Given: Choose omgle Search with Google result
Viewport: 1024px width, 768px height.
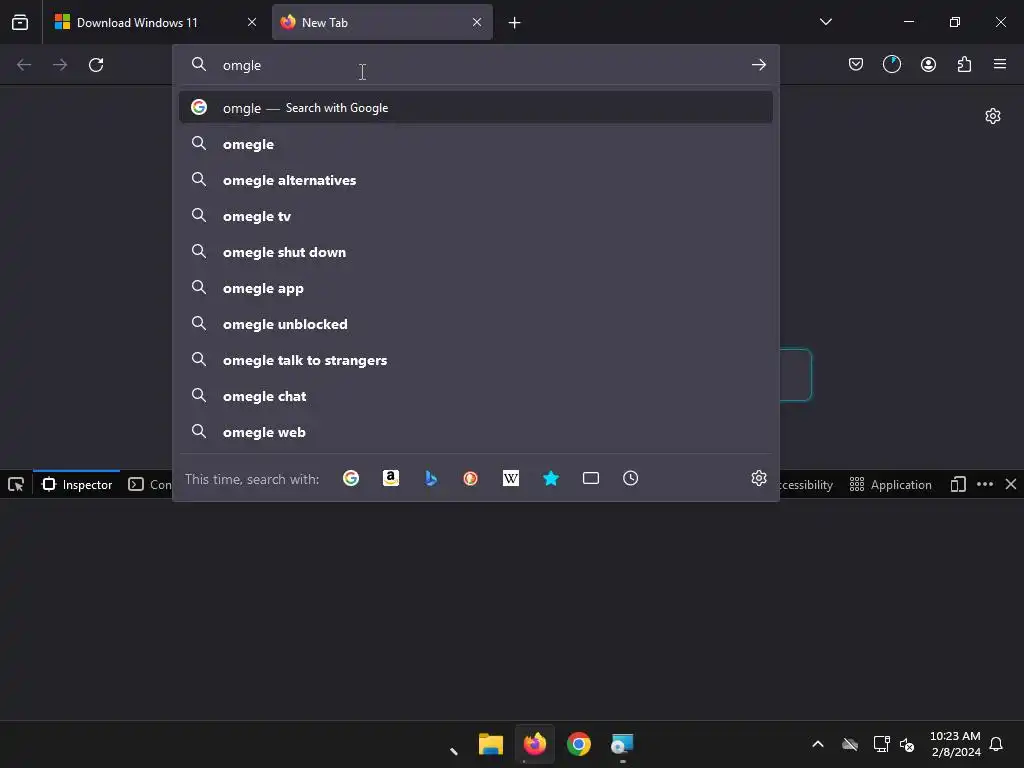Looking at the screenshot, I should (476, 108).
